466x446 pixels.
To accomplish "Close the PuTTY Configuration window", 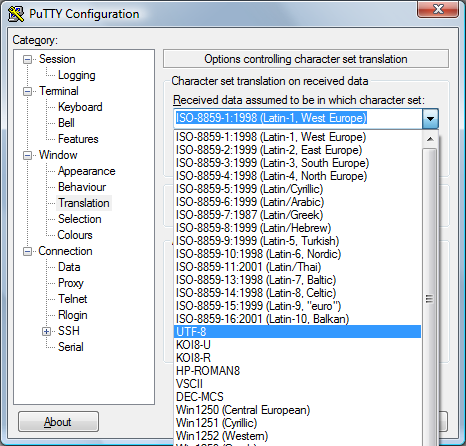I will coord(438,9).
